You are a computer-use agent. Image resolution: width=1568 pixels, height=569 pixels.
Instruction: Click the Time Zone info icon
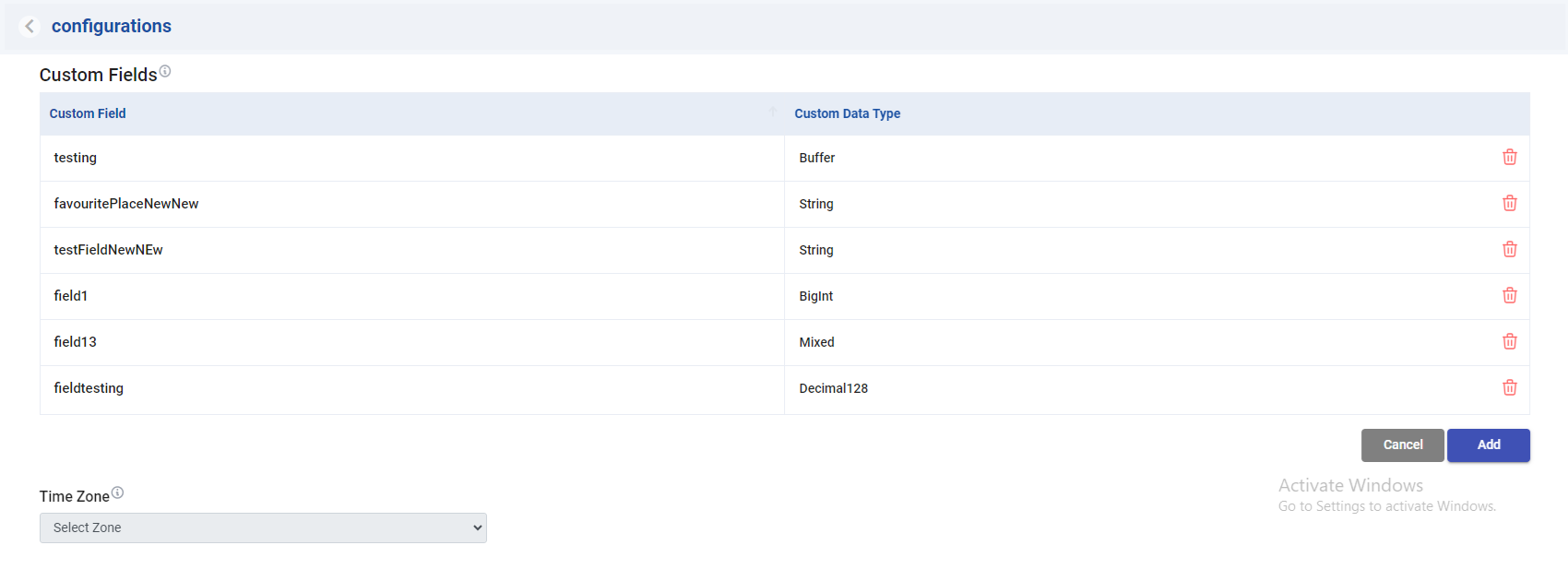point(117,493)
